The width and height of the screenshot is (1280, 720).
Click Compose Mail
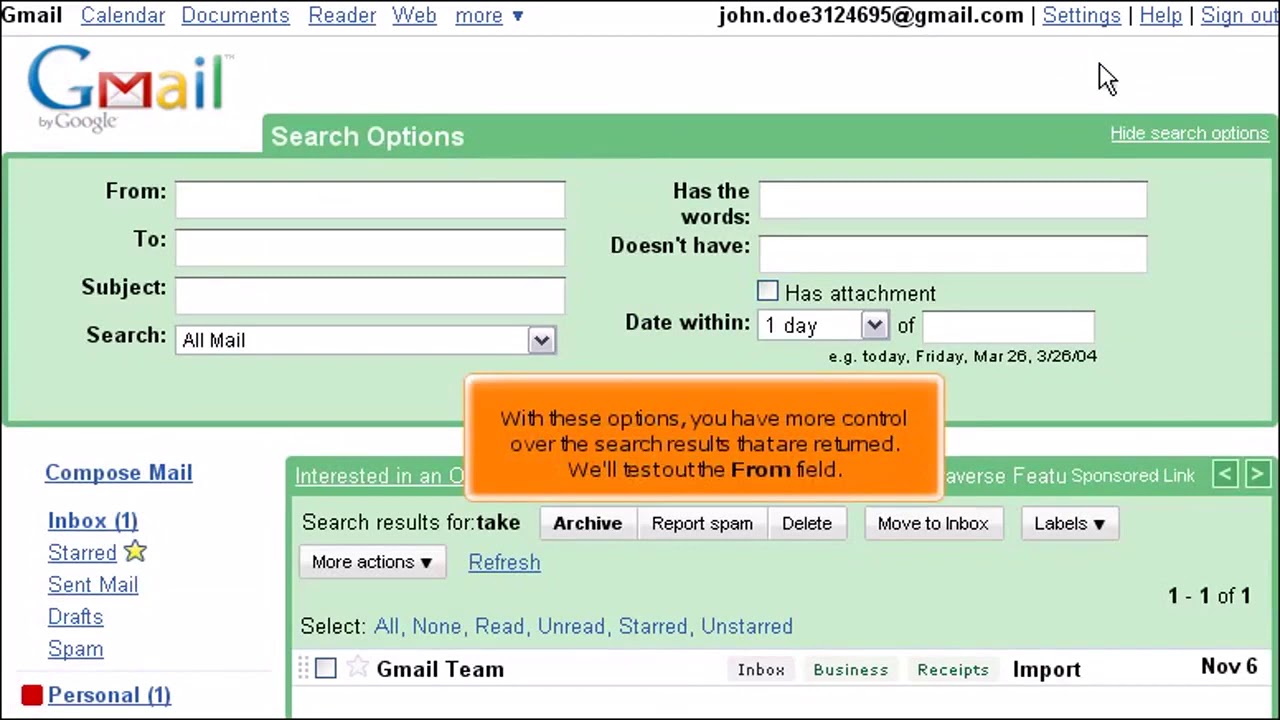point(118,472)
